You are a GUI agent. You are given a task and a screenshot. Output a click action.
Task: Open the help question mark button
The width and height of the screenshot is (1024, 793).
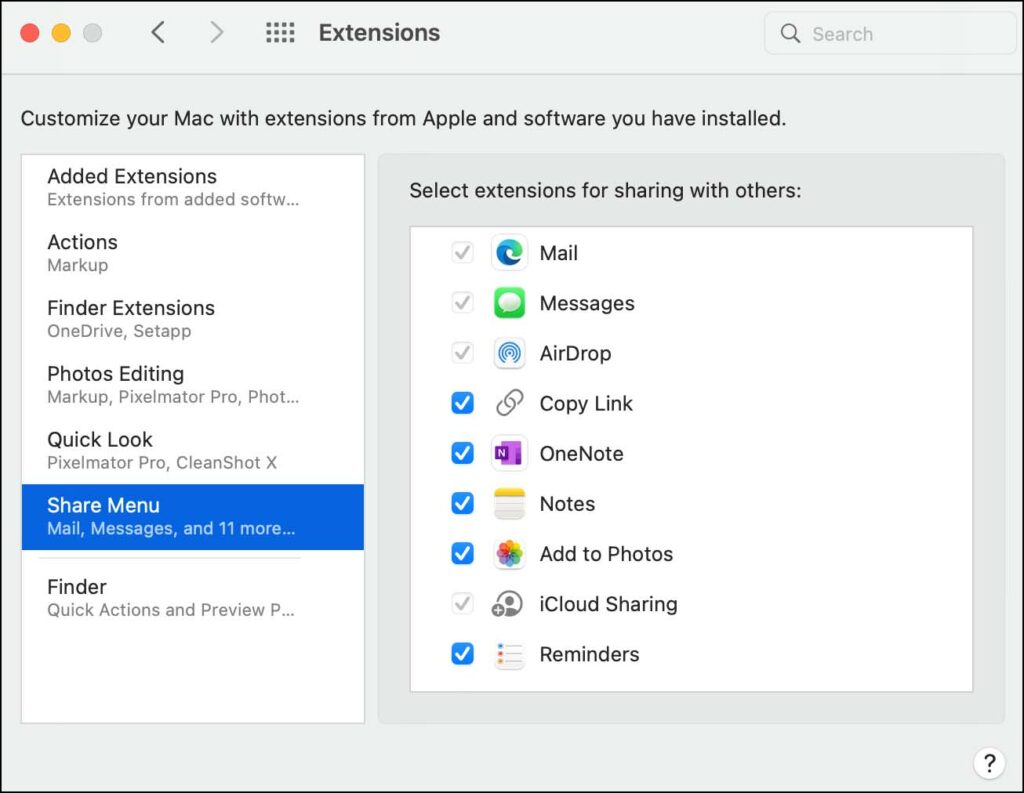click(x=988, y=763)
